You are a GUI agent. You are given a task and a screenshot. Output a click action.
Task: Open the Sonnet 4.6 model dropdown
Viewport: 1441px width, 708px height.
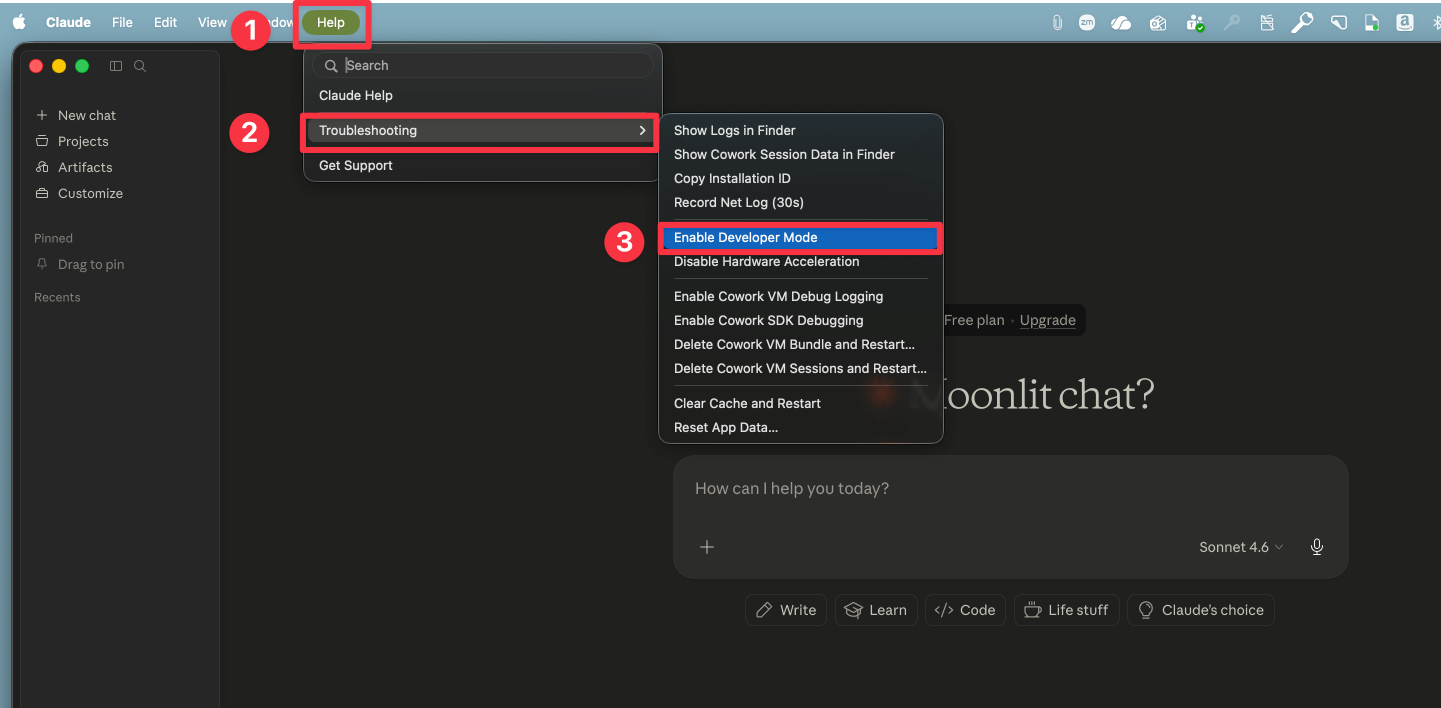[1241, 547]
